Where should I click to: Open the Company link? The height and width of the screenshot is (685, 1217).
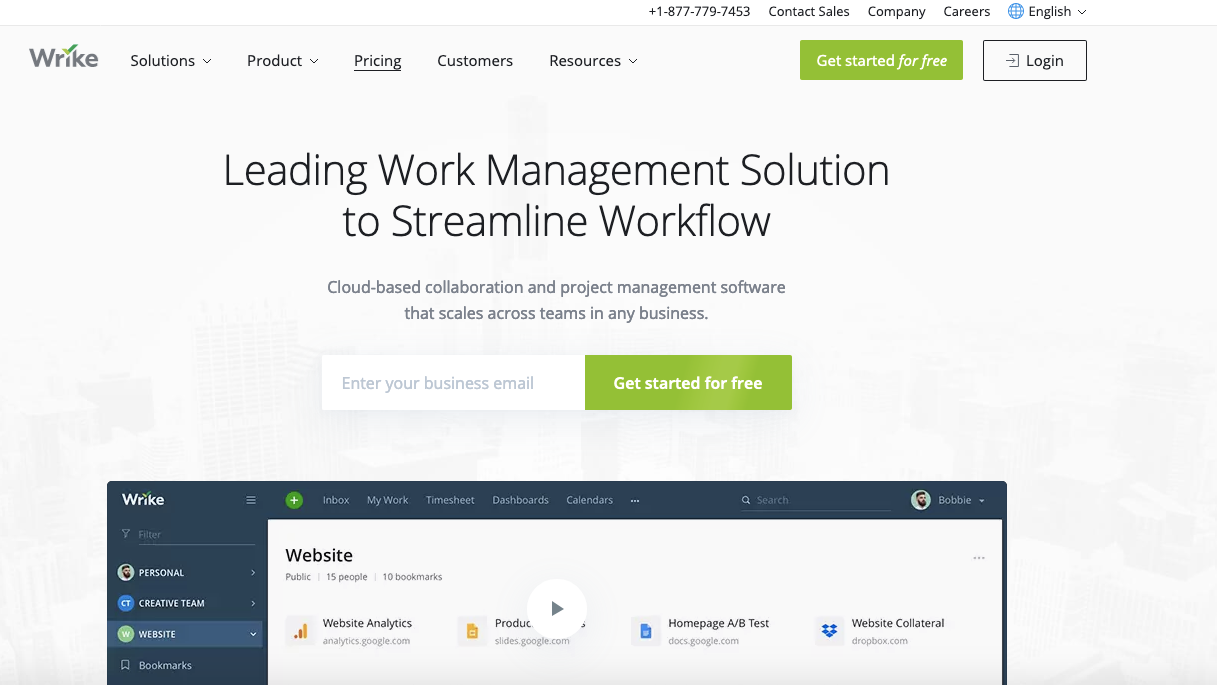pyautogui.click(x=896, y=11)
